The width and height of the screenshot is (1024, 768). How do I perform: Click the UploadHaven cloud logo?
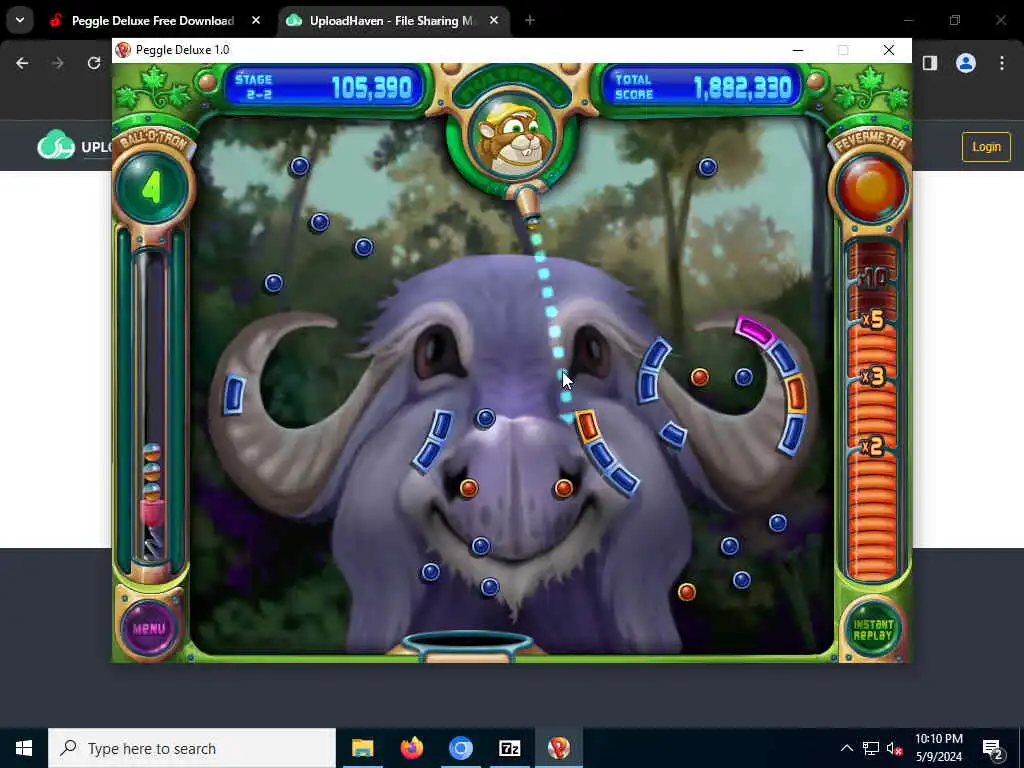[56, 146]
